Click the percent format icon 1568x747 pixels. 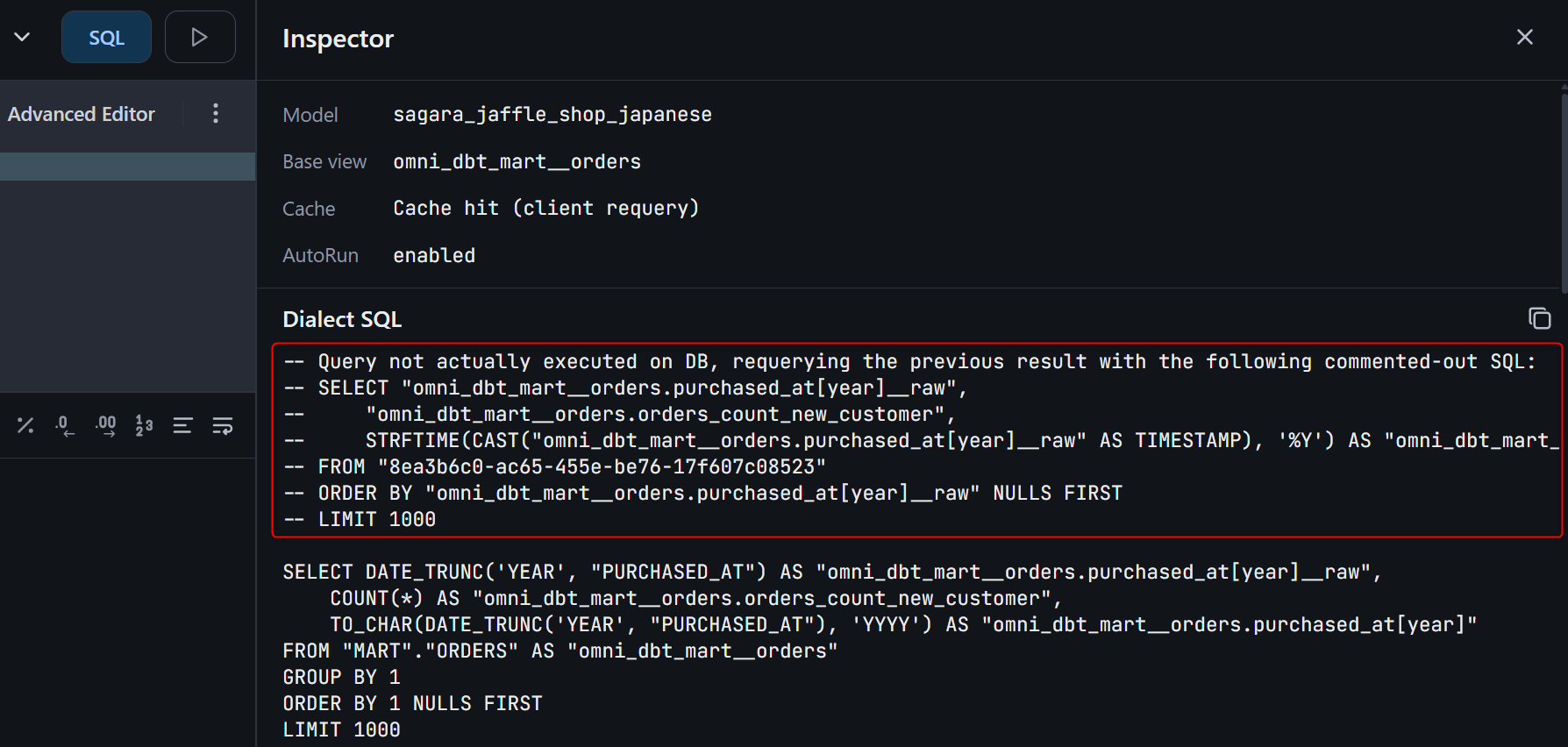(x=25, y=426)
